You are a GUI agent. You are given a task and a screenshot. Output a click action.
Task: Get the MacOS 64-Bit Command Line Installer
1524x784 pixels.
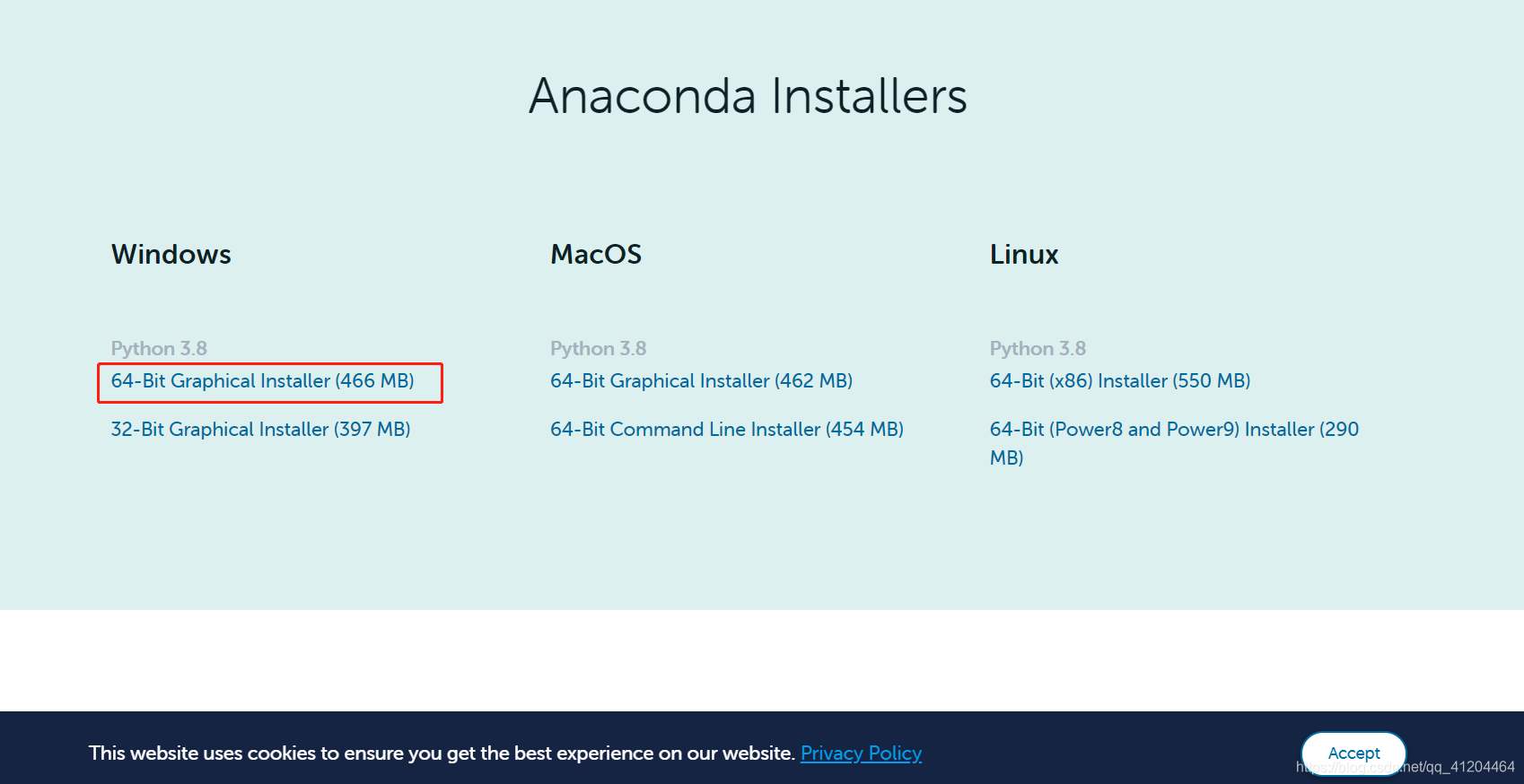coord(726,430)
